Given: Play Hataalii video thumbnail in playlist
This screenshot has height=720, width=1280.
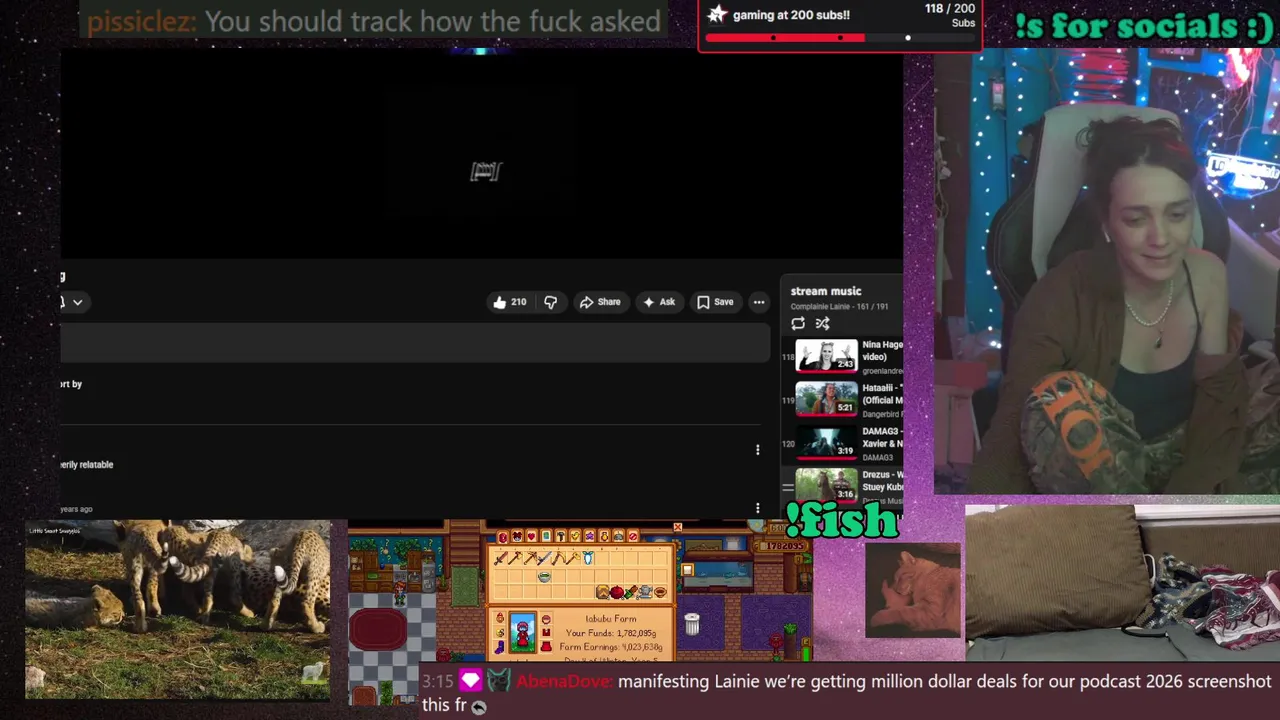Looking at the screenshot, I should (x=826, y=399).
